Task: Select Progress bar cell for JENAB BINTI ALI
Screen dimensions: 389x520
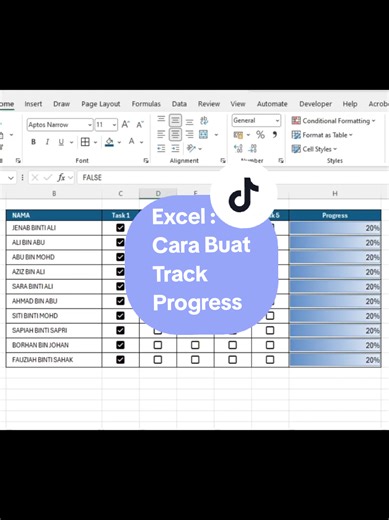Action: 335,228
